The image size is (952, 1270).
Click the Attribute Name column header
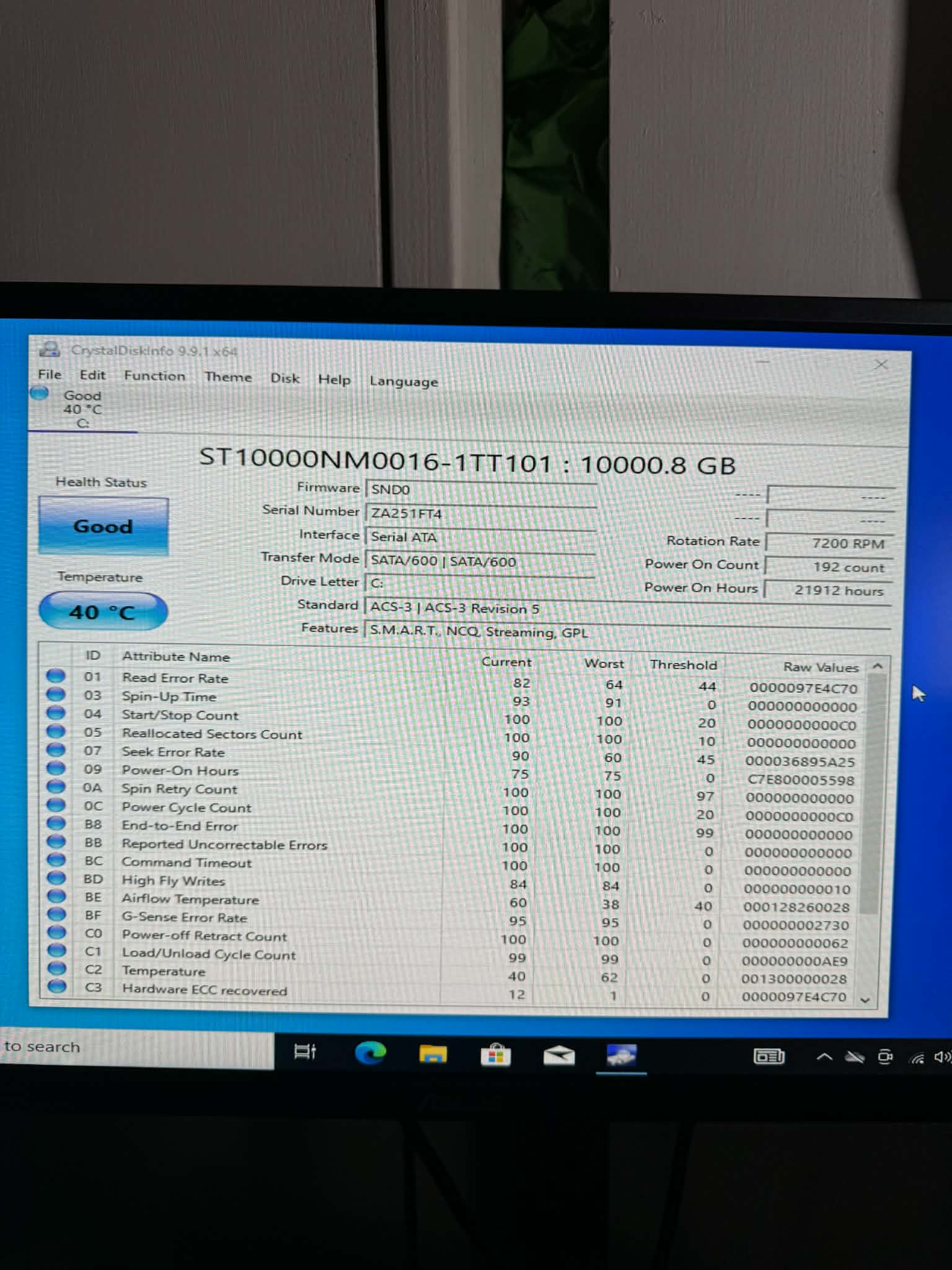pos(176,656)
